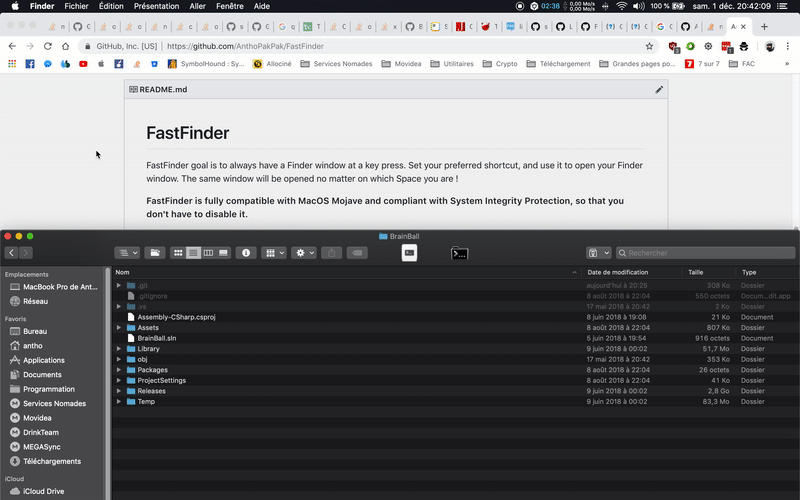800x500 pixels.
Task: Open Facebook bookmark icon in bookmarks bar
Action: coord(30,64)
